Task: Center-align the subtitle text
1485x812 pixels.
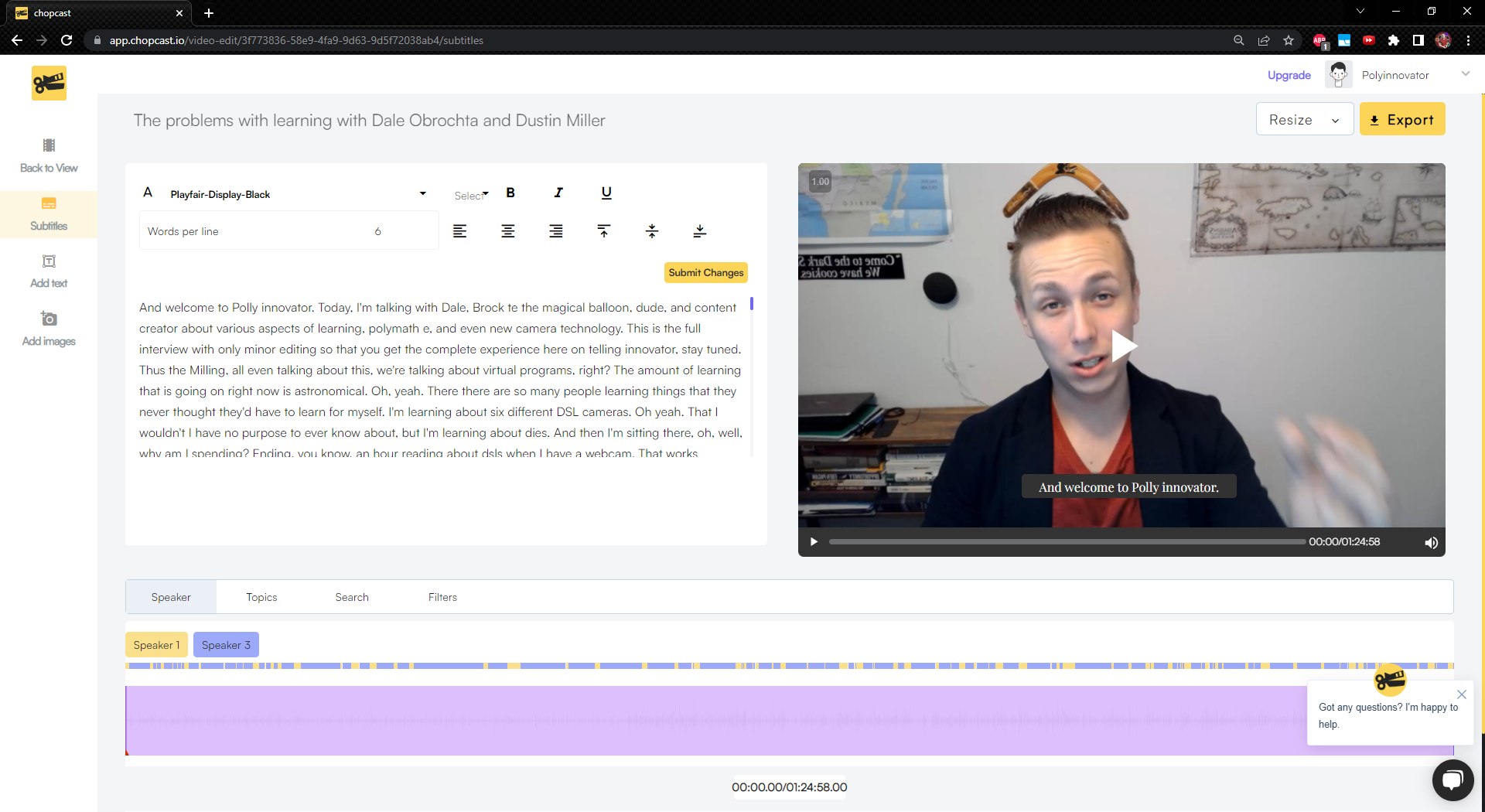Action: 508,231
